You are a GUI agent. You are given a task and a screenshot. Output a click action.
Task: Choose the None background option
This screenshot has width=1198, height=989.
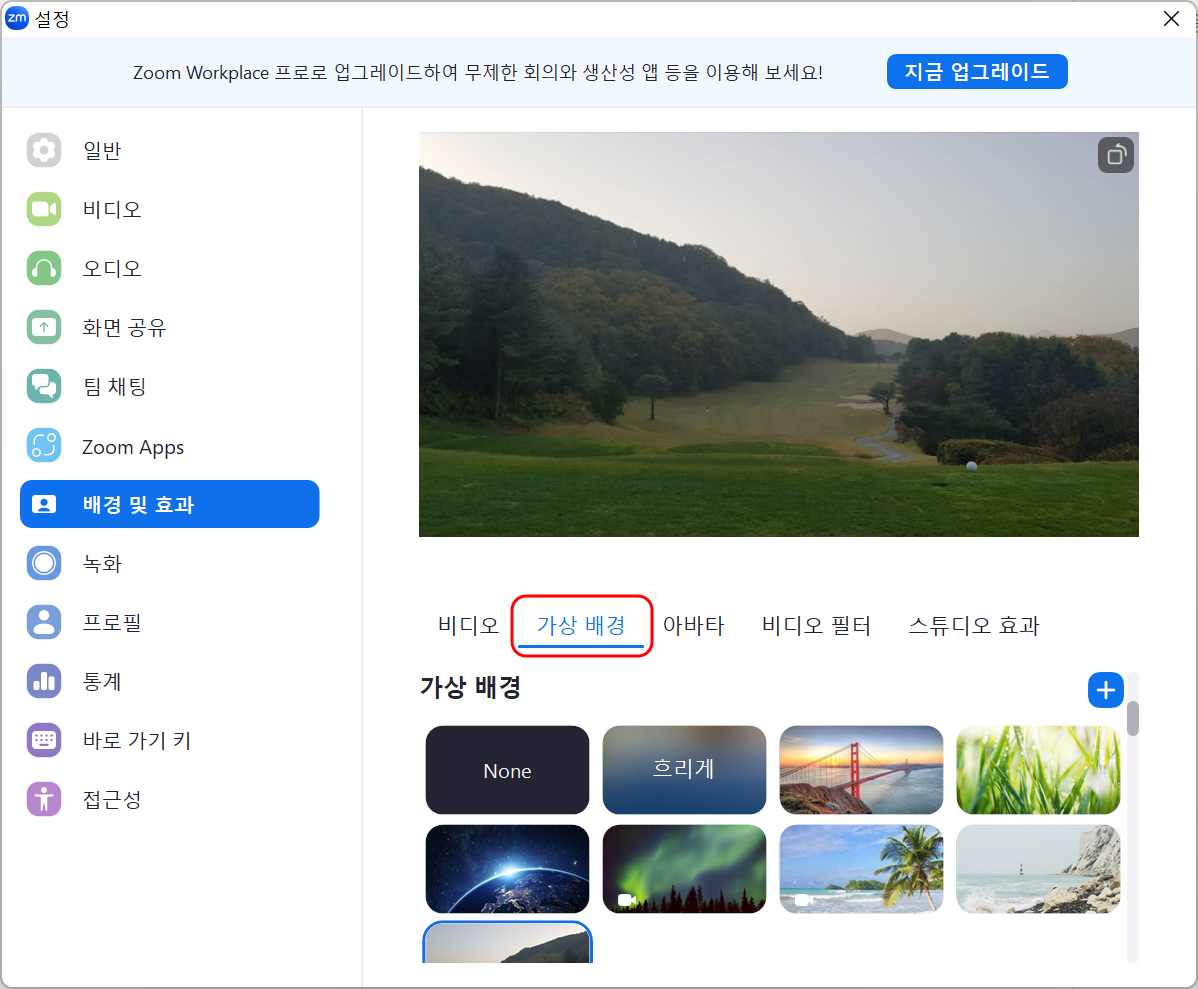507,770
